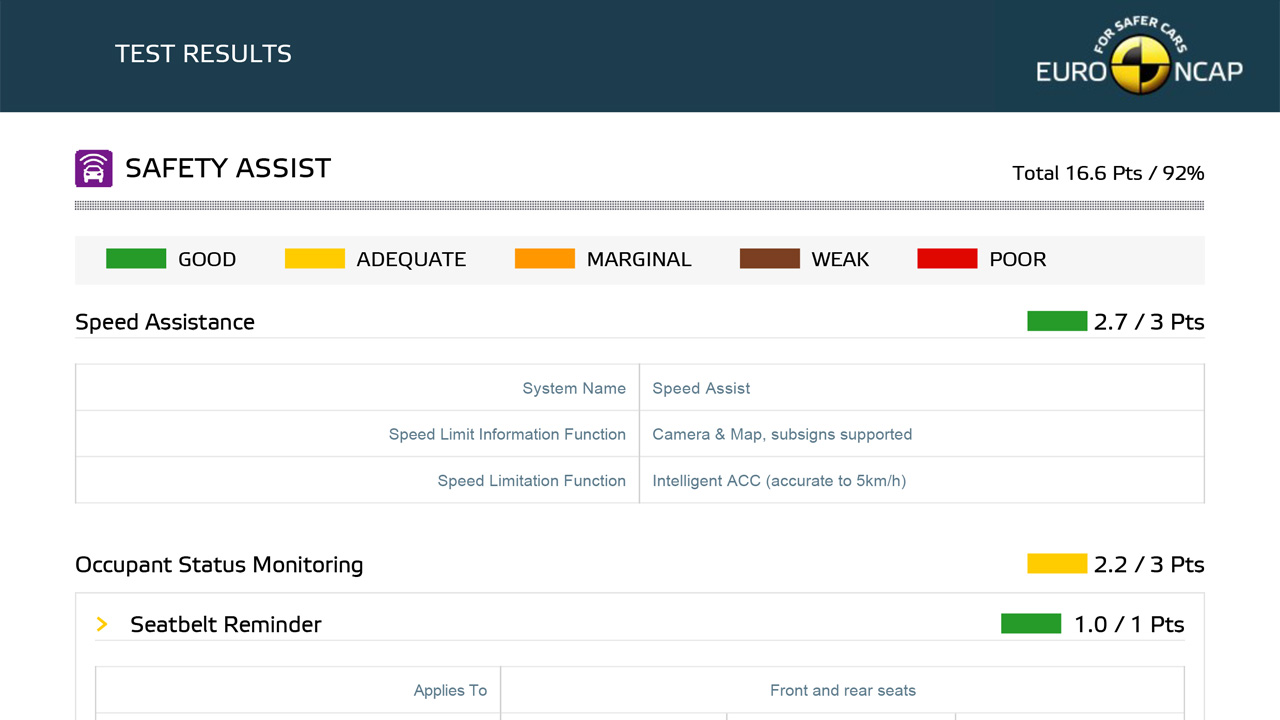This screenshot has width=1280, height=720.
Task: Click the Intelligent ACC table cell
Action: [x=779, y=481]
